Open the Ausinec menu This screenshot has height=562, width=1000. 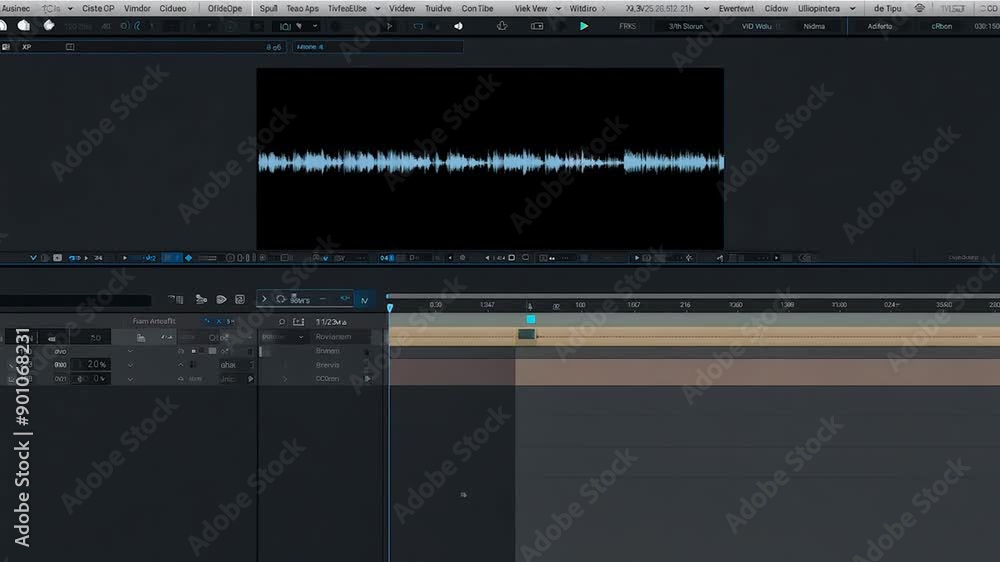[16, 8]
